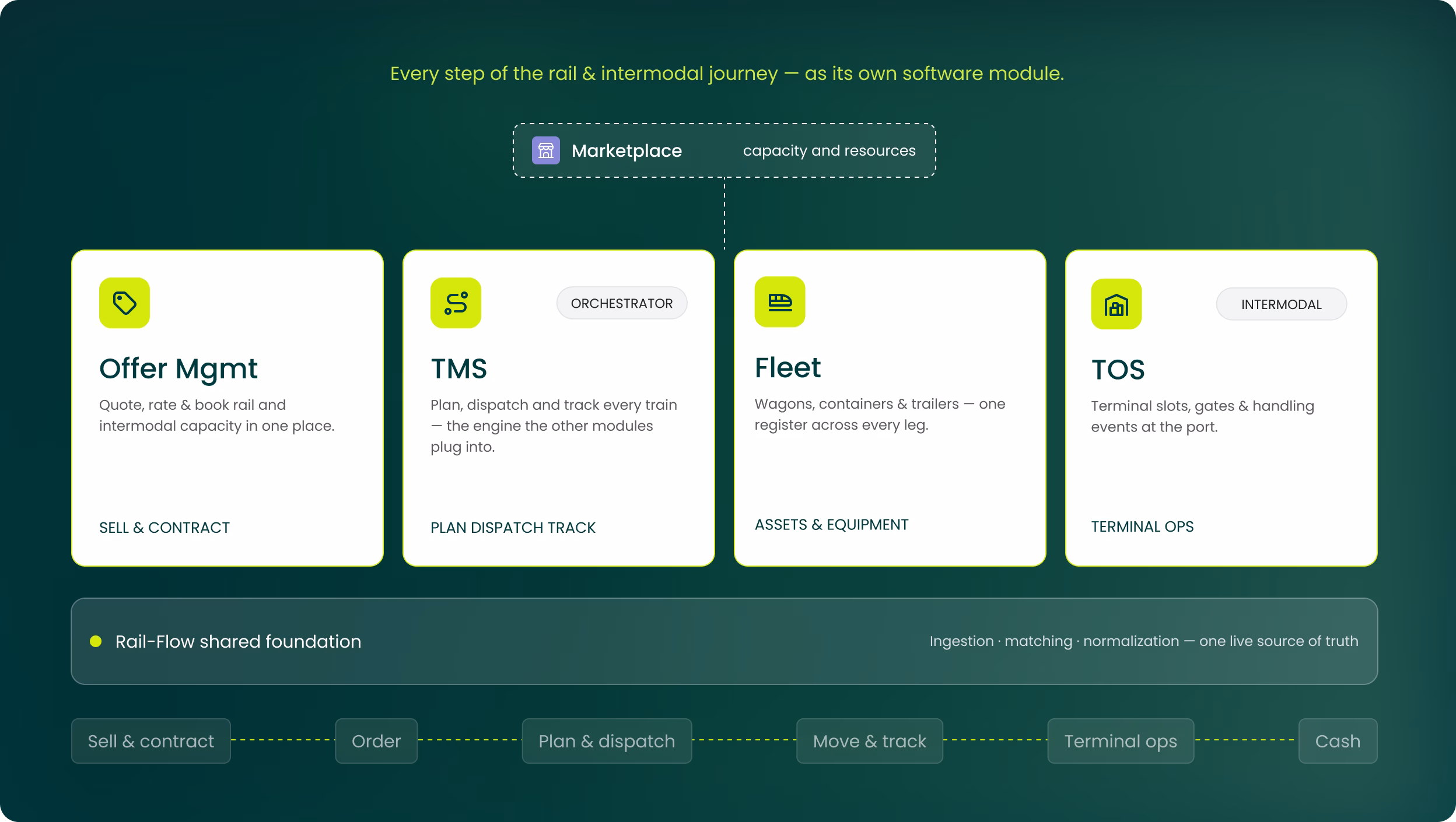Click the 'Quote, rate & book rail' description
Image resolution: width=1456 pixels, height=822 pixels.
click(x=216, y=415)
